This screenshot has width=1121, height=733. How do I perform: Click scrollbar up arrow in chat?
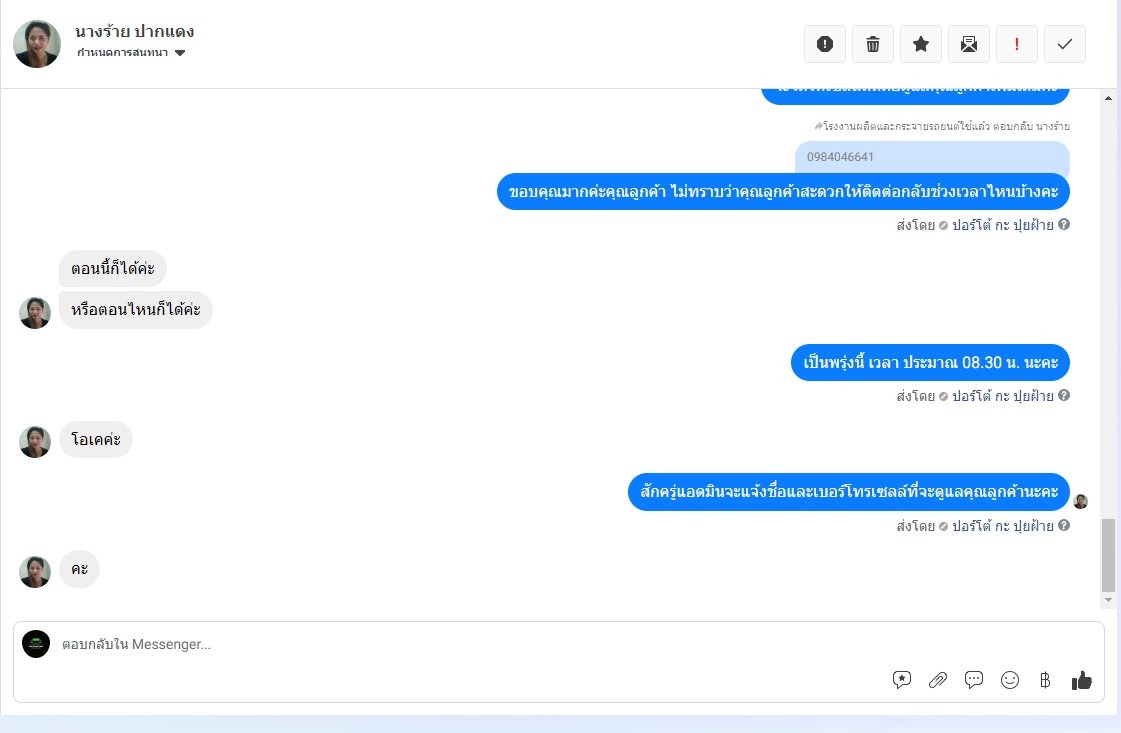pyautogui.click(x=1108, y=98)
